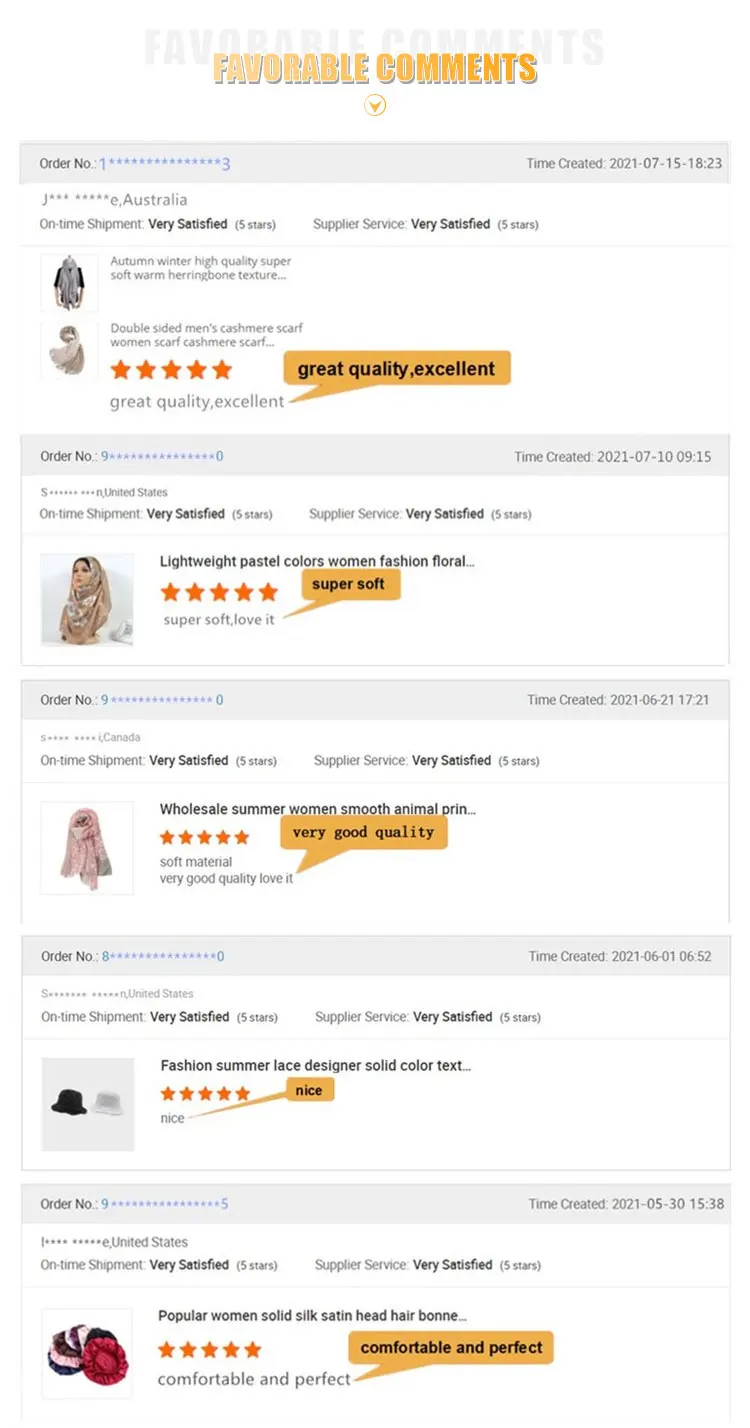Open the order number starting with 8
This screenshot has width=750, height=1428.
pyautogui.click(x=163, y=957)
